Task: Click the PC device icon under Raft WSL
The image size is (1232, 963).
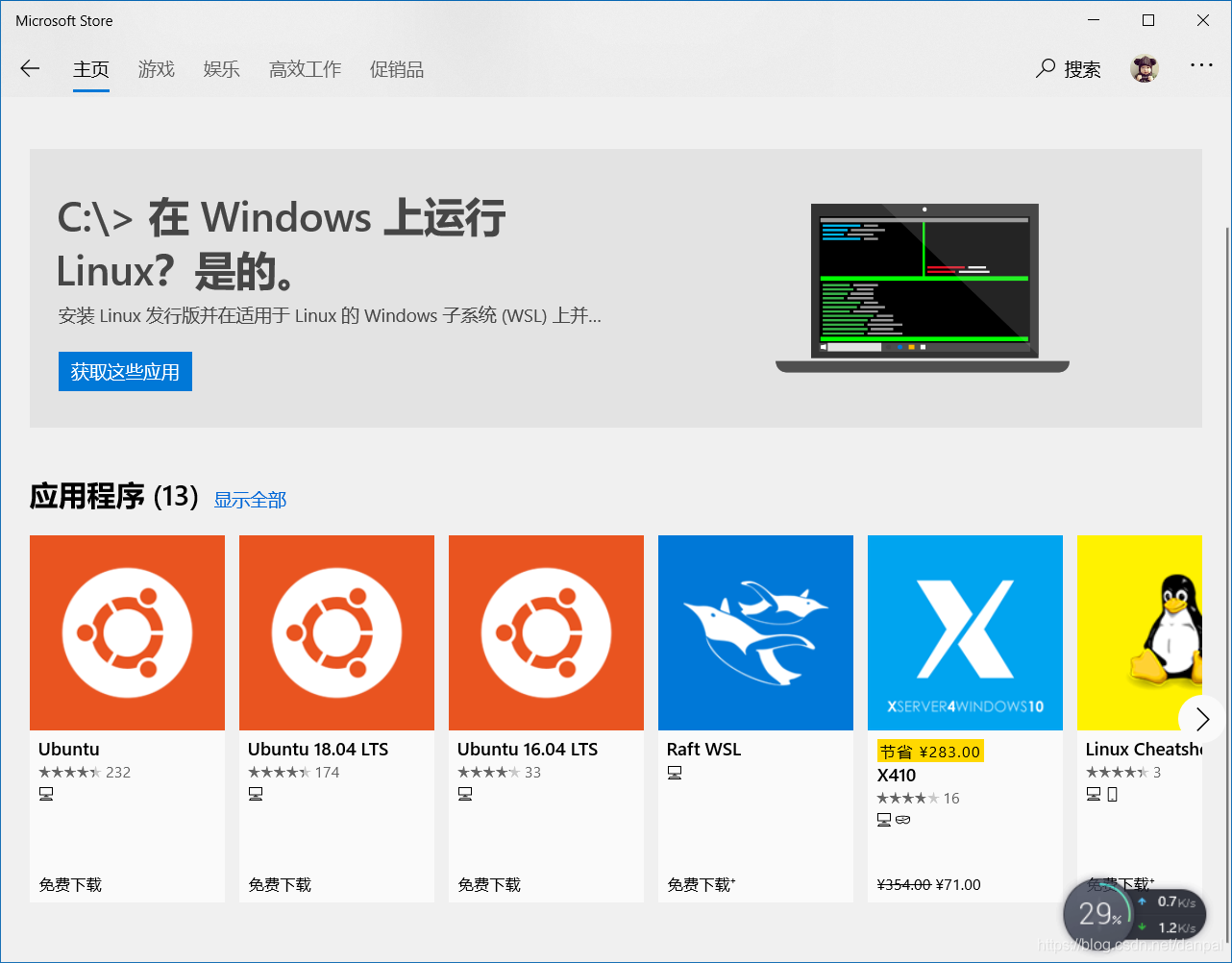Action: [x=675, y=773]
